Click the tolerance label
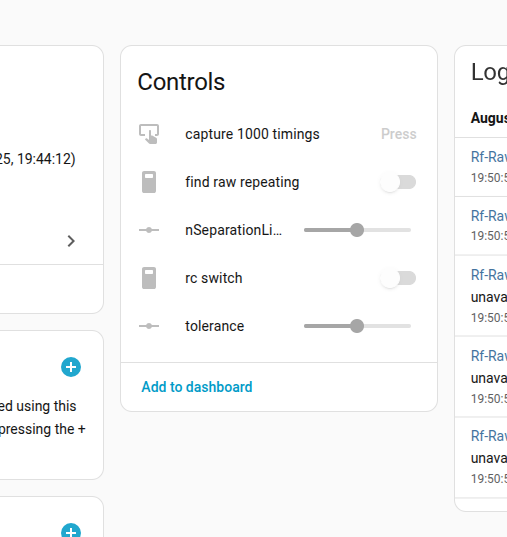The image size is (507, 537). point(215,326)
